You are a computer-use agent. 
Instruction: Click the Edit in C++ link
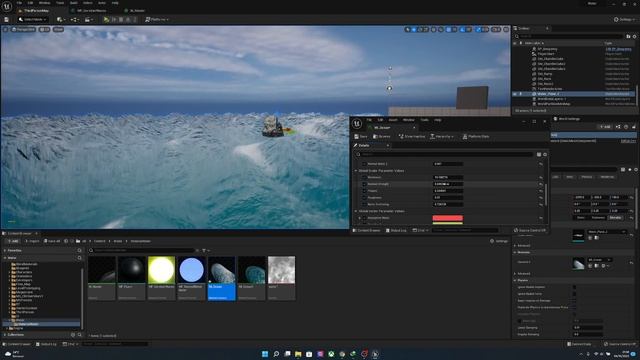point(628,141)
